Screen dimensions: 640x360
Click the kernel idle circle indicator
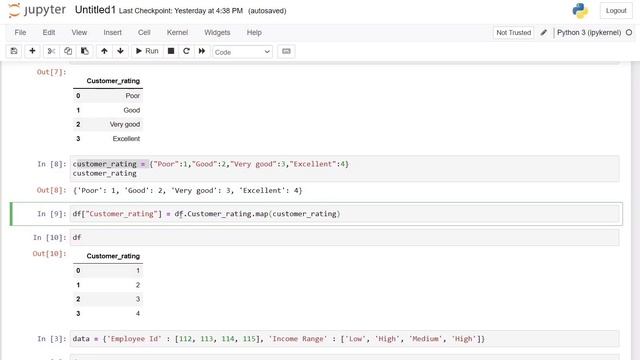point(629,32)
